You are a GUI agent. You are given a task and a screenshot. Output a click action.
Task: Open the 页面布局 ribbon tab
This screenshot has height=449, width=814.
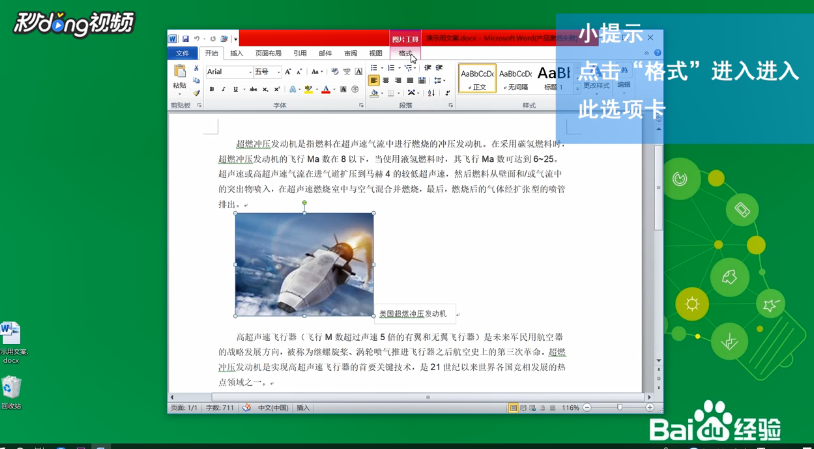tap(268, 53)
